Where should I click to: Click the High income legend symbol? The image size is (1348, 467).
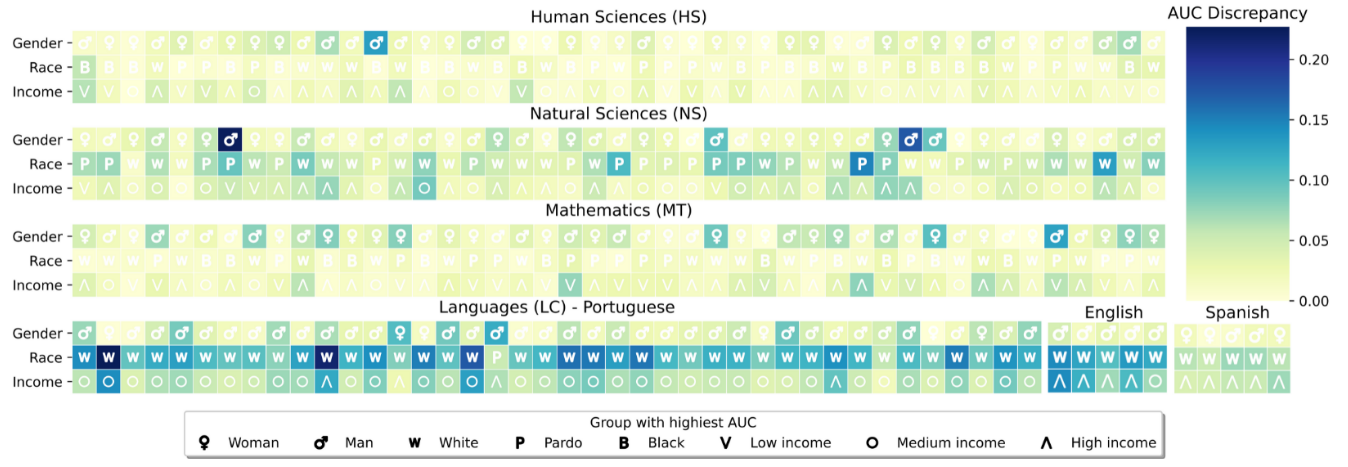[x=1046, y=443]
